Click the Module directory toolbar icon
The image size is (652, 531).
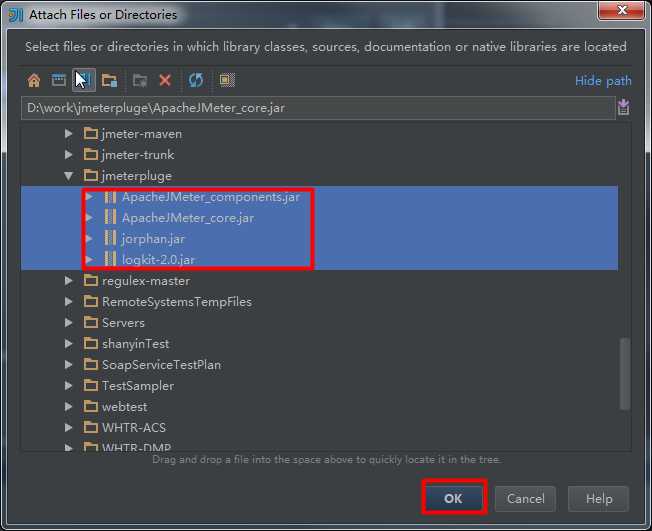(x=109, y=80)
